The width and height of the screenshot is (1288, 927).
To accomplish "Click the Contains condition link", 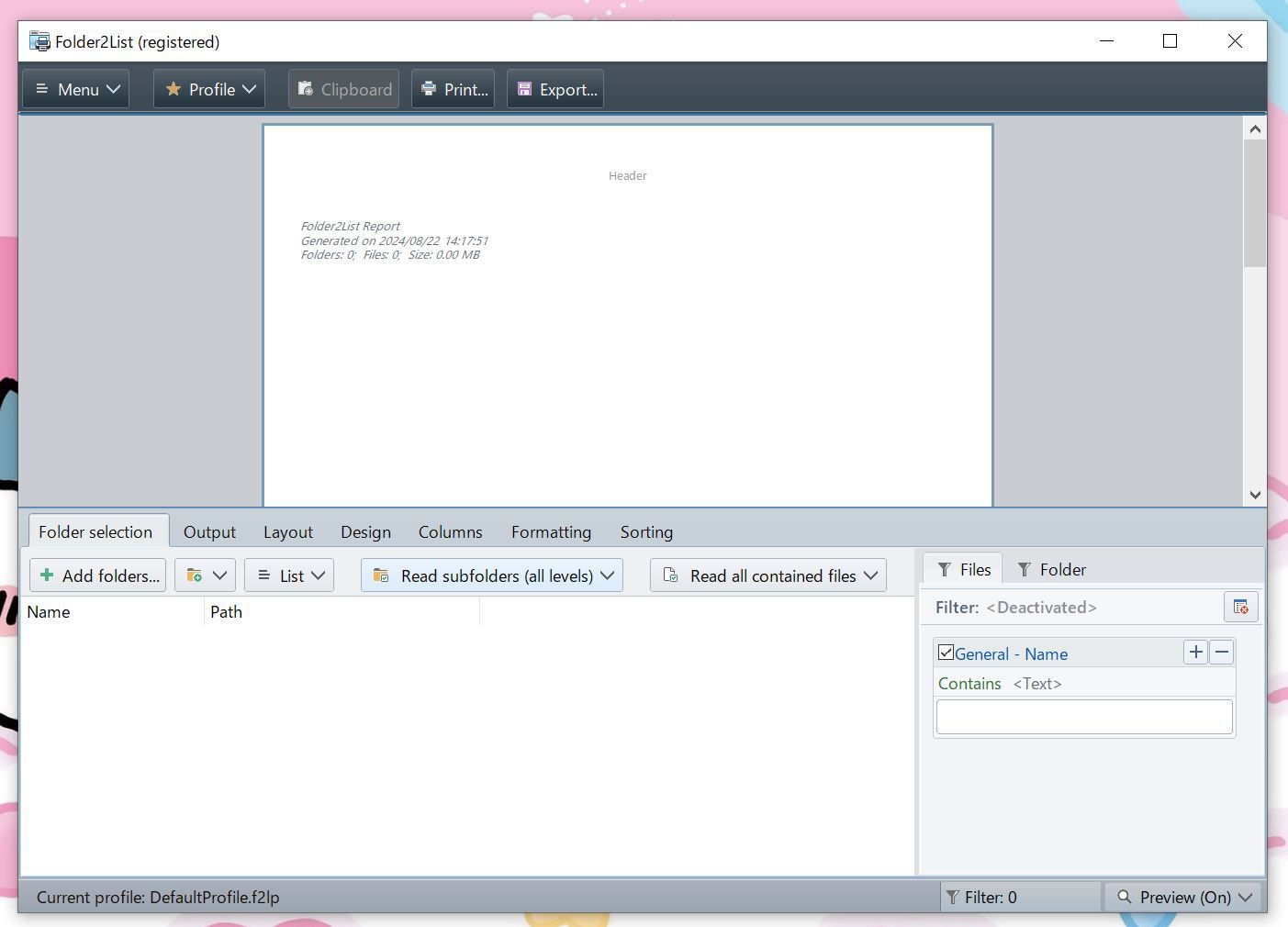I will coord(969,683).
